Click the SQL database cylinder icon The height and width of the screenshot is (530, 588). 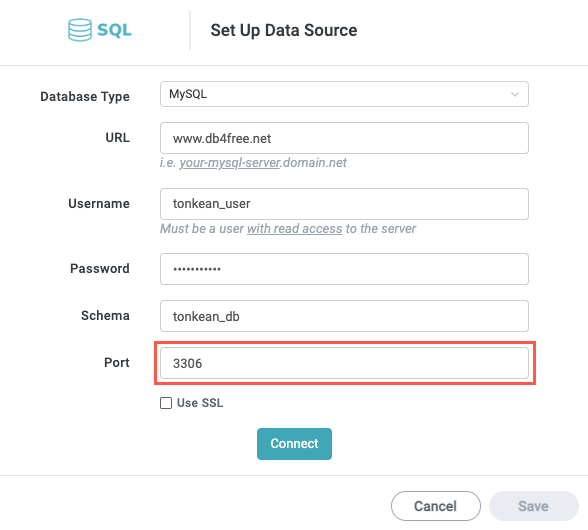(x=80, y=30)
